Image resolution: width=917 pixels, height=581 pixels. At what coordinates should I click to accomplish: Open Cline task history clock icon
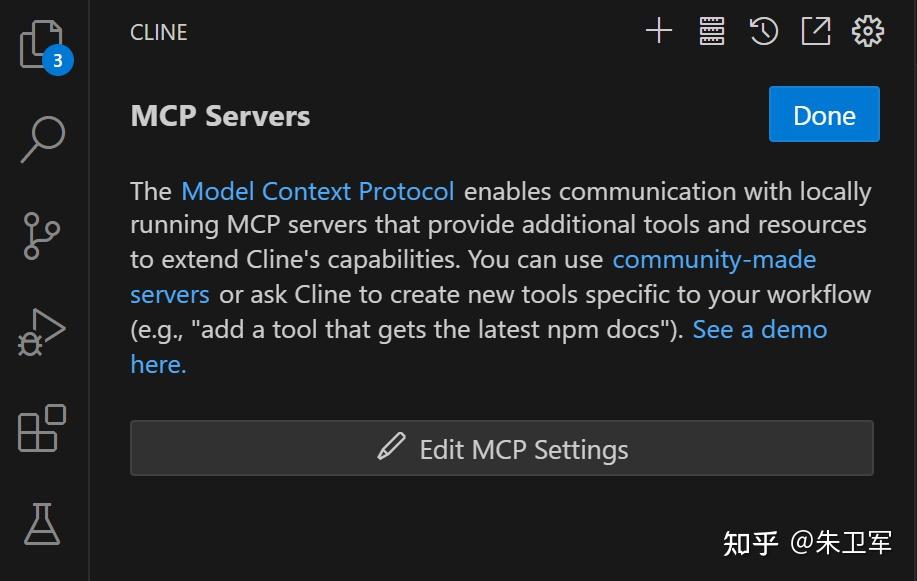tap(764, 30)
